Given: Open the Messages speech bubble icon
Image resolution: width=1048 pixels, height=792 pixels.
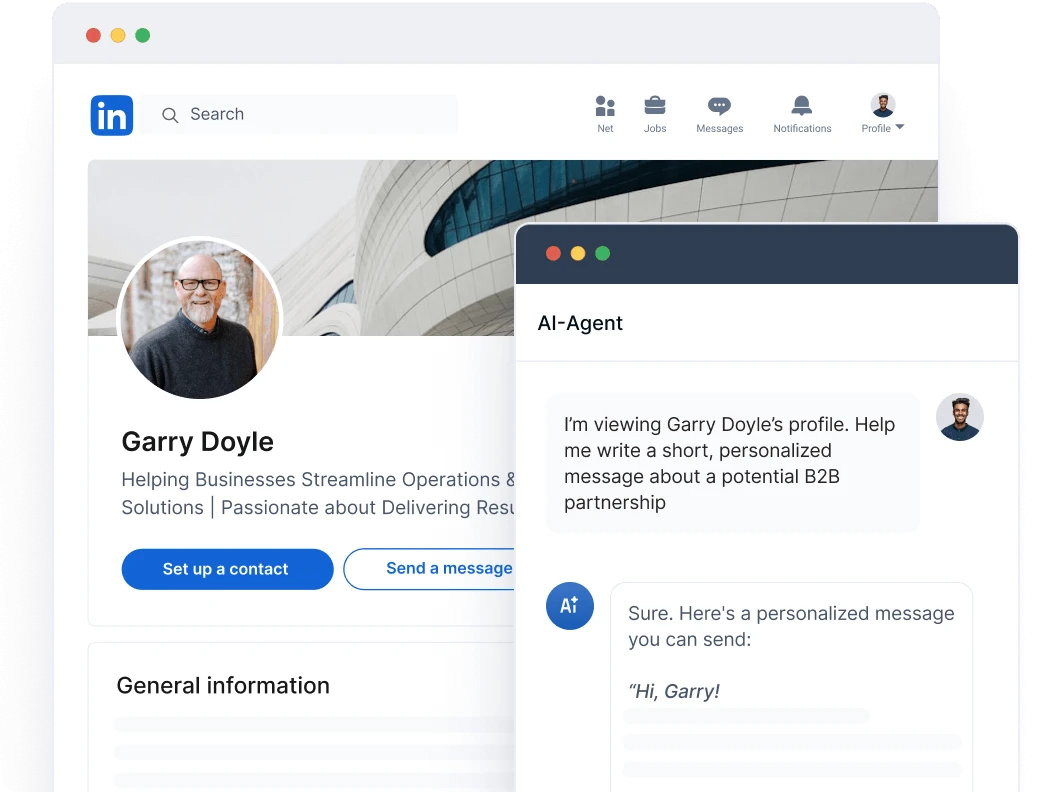Looking at the screenshot, I should coord(719,106).
